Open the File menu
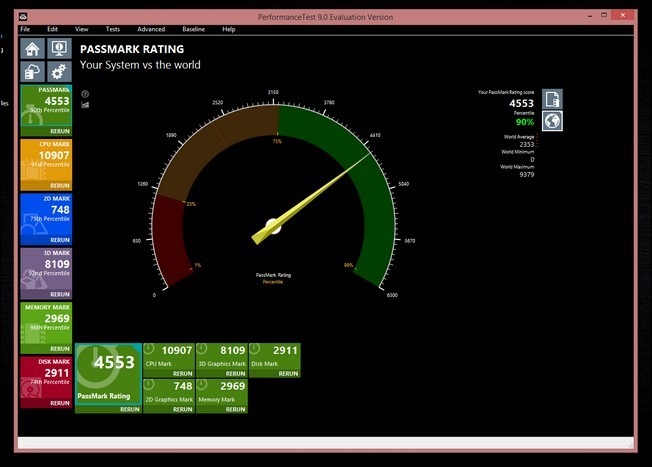The image size is (652, 467). (x=25, y=29)
